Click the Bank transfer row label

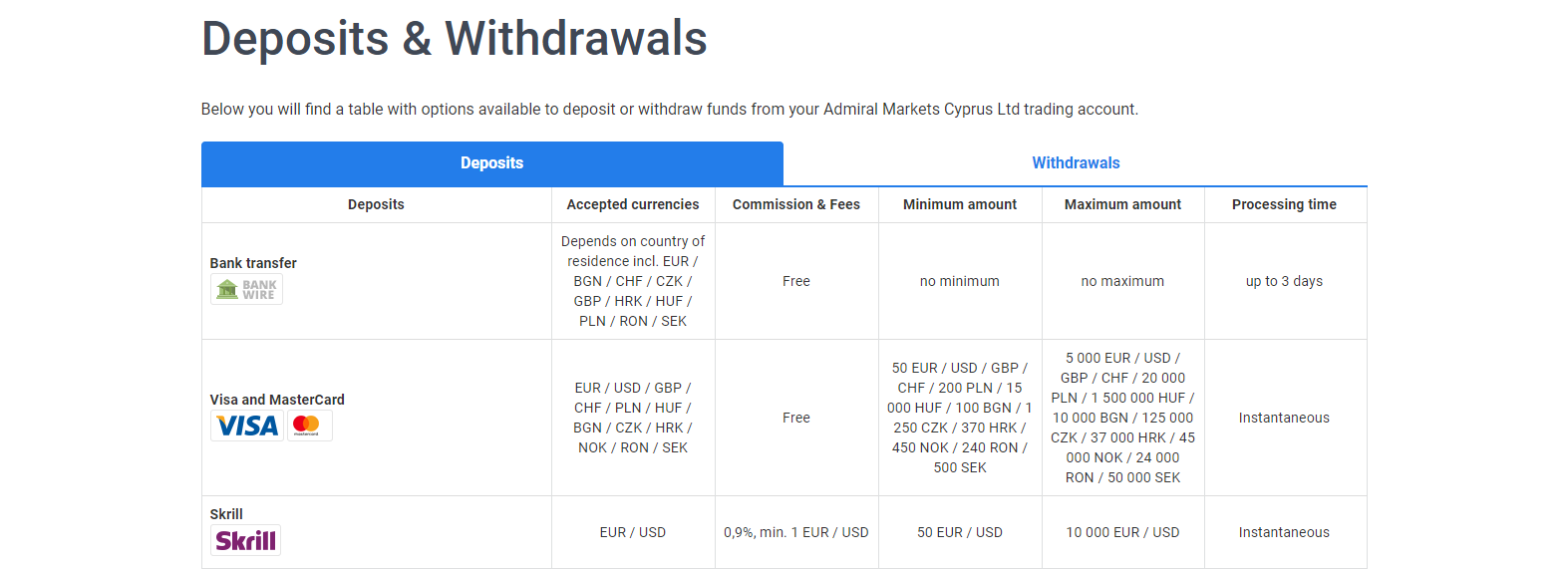(253, 263)
